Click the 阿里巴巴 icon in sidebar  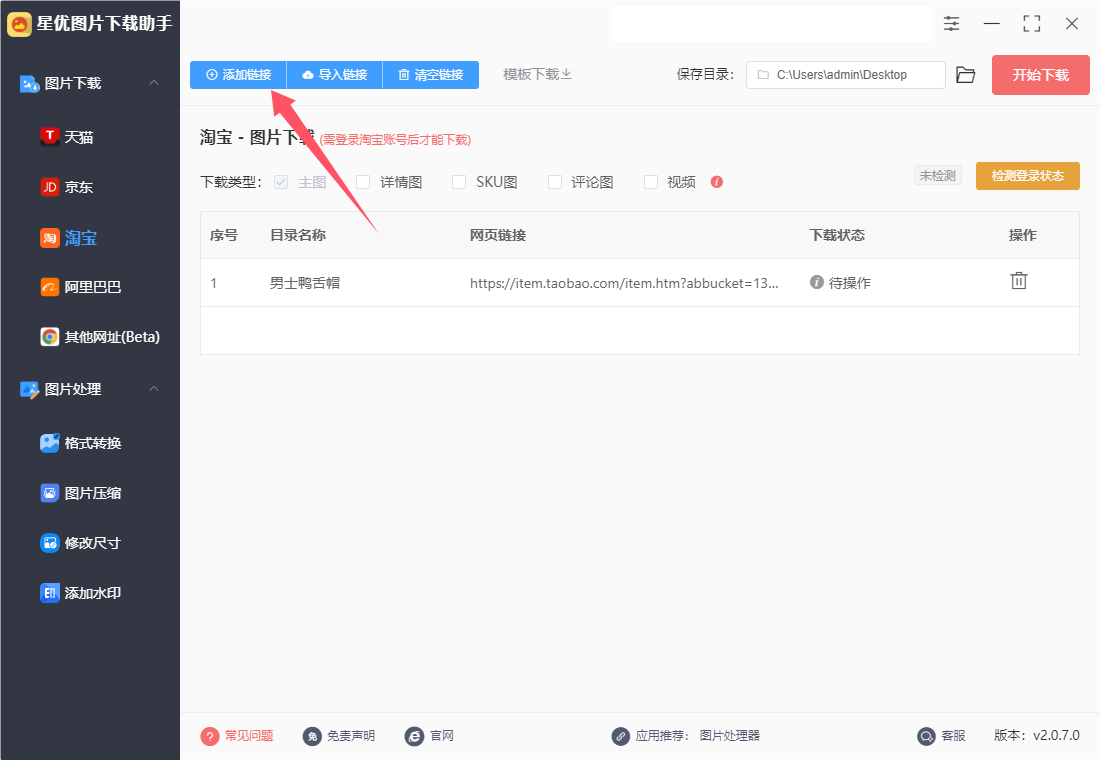click(x=49, y=287)
